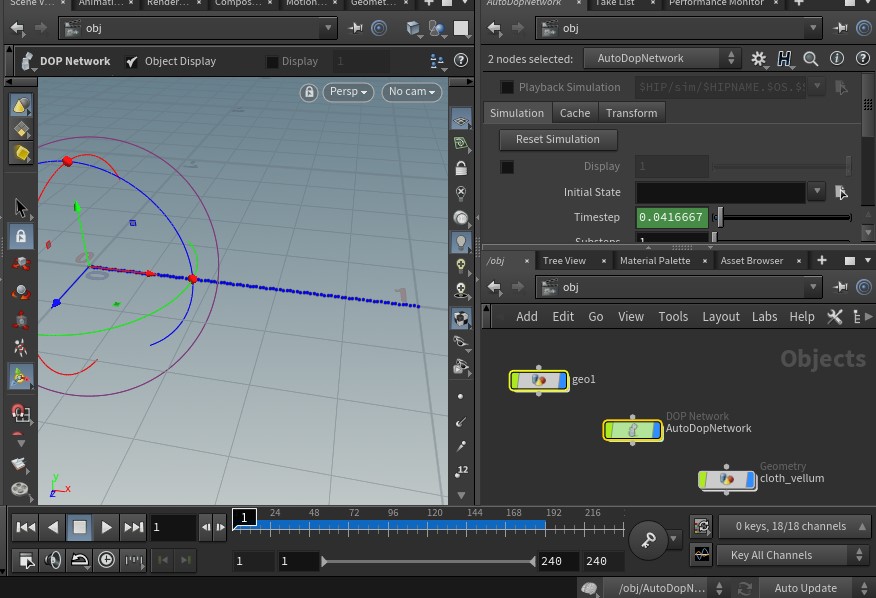Viewport: 876px width, 598px height.
Task: Click the parameter search magnifier icon
Action: [x=811, y=59]
